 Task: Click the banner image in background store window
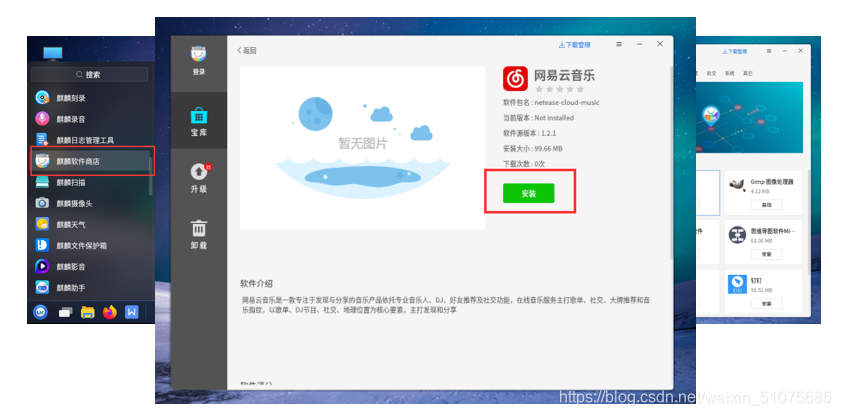[749, 117]
